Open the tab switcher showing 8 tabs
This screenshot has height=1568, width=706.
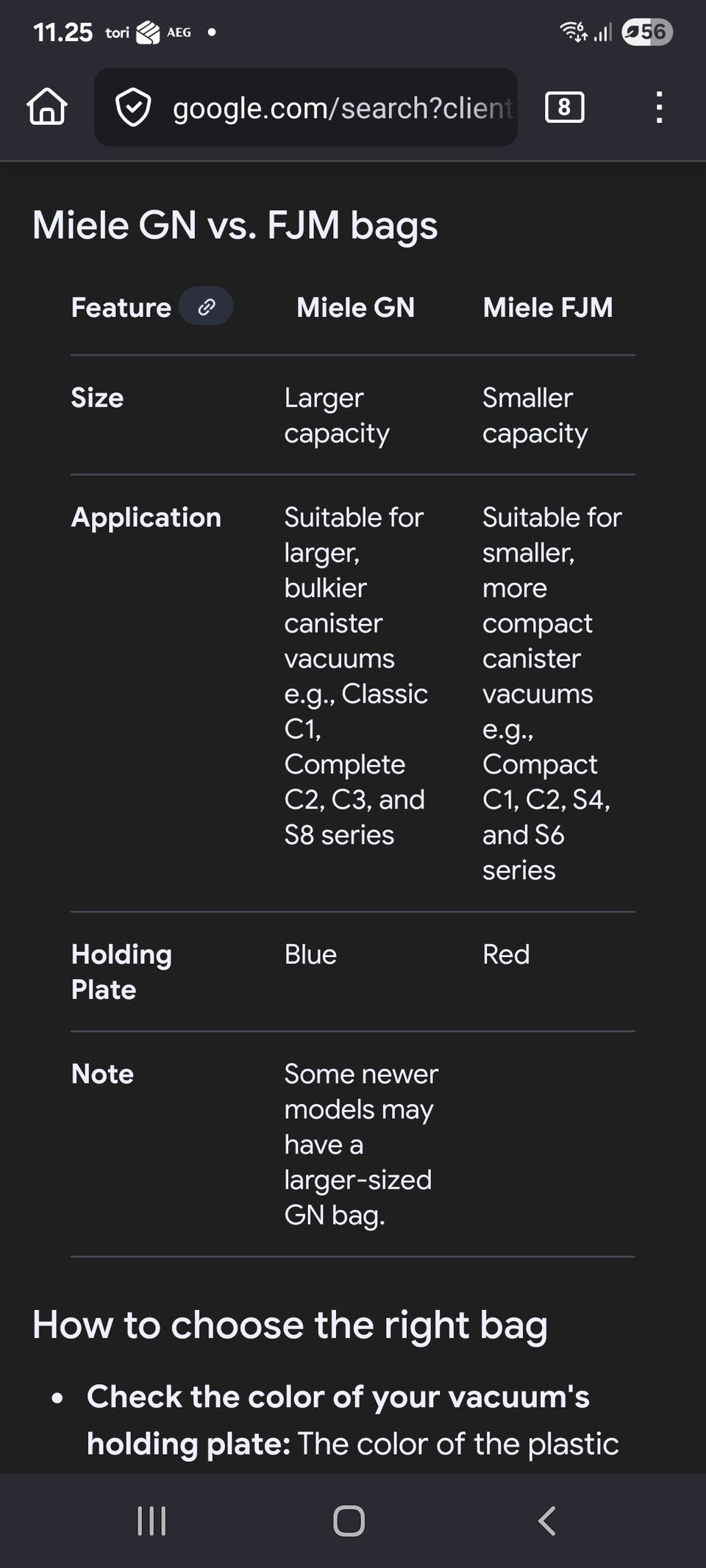[564, 107]
